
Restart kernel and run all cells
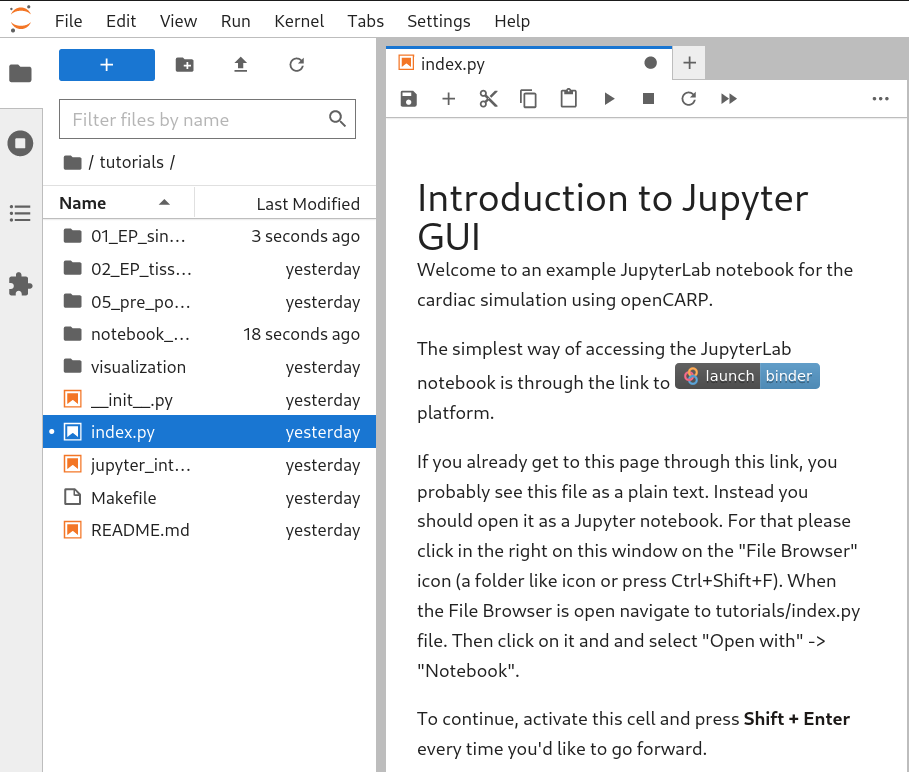pyautogui.click(x=729, y=99)
